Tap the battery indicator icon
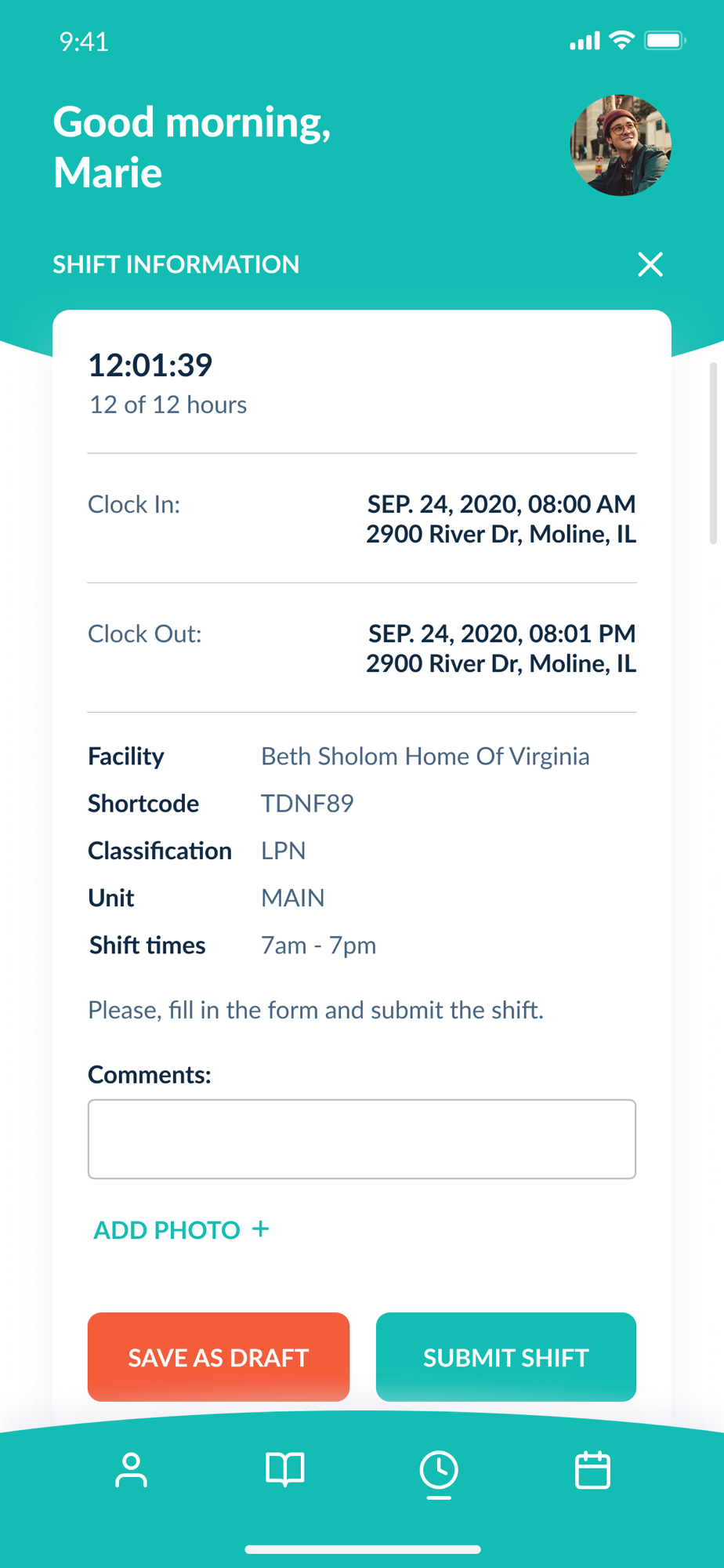Image resolution: width=724 pixels, height=1568 pixels. pyautogui.click(x=664, y=41)
